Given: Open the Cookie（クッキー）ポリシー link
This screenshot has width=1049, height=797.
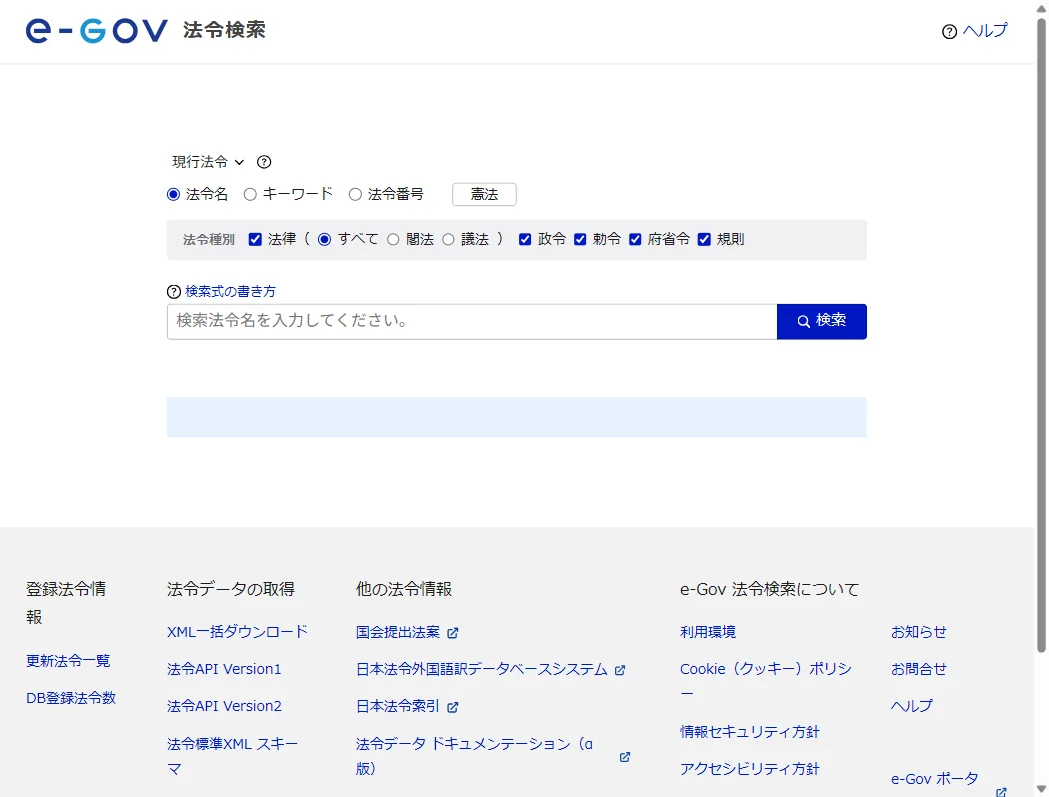Looking at the screenshot, I should coord(765,681).
